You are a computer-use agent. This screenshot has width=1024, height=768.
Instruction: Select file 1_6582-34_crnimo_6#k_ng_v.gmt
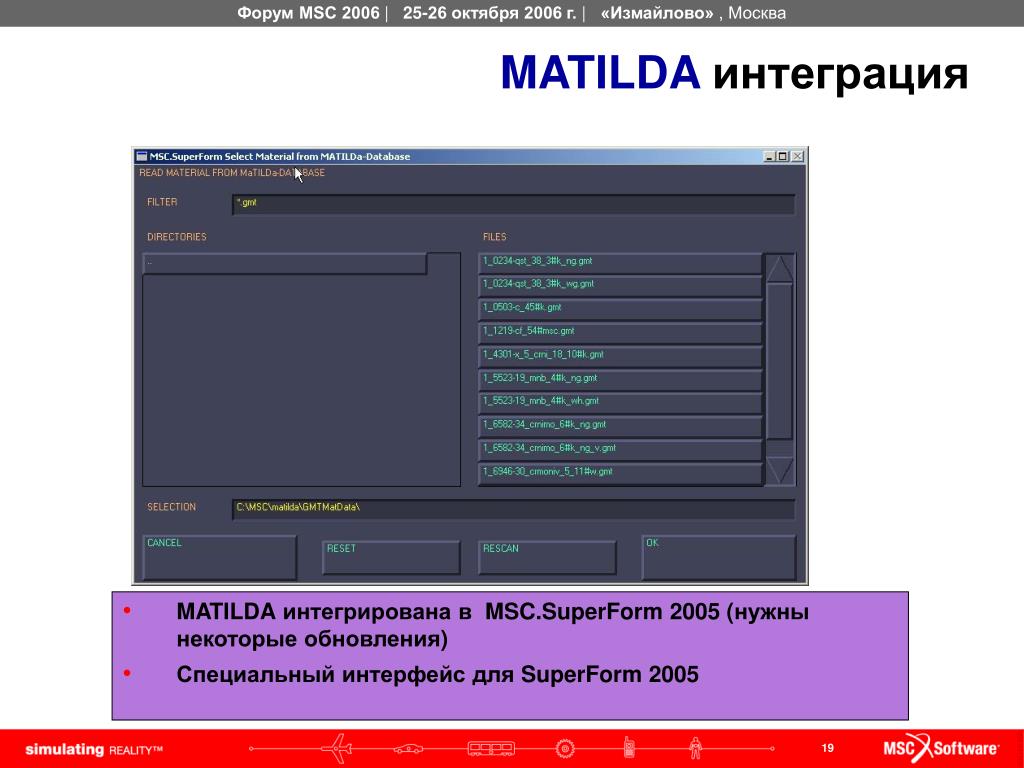tap(620, 449)
